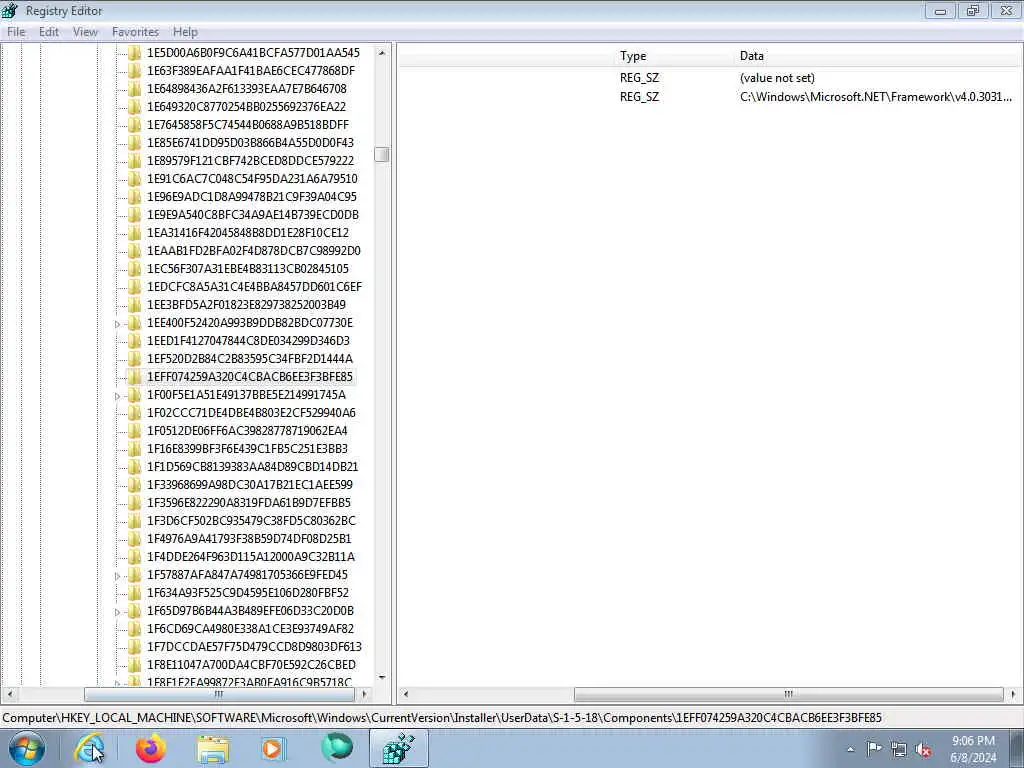Click folder icon of 1EDCFC8A5A31C4E4BBA8457DD601C6EF
Viewport: 1024px width, 768px height.
pos(135,287)
